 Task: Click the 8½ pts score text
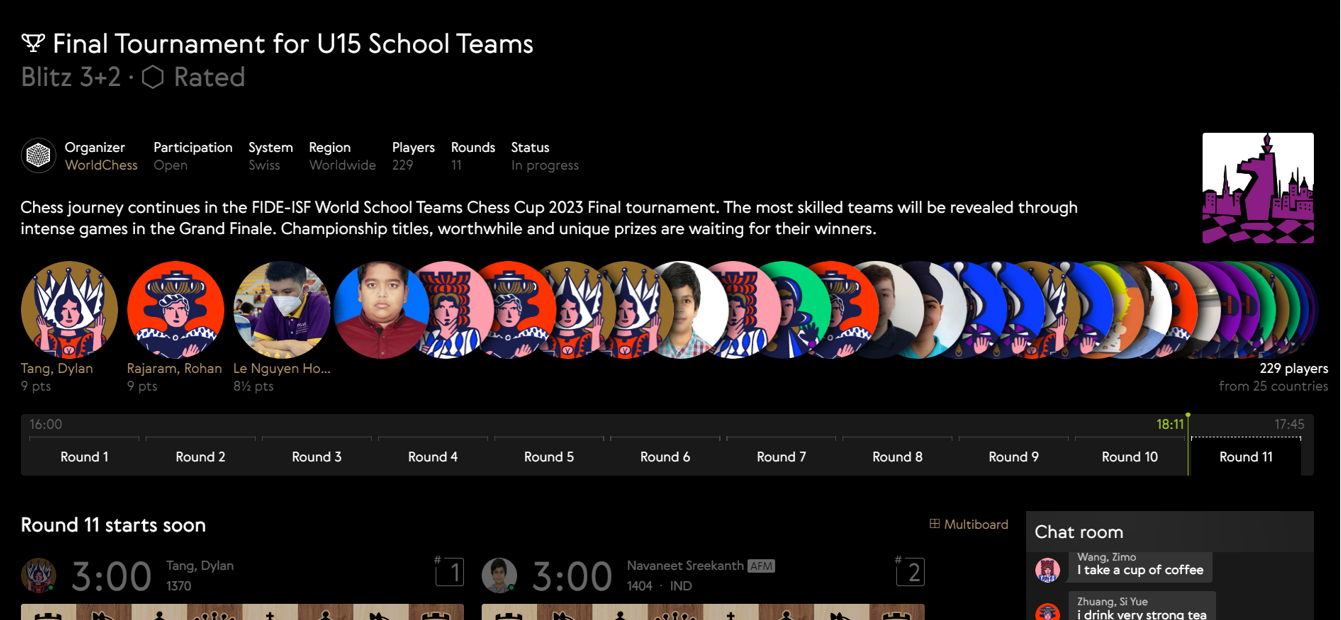(253, 386)
